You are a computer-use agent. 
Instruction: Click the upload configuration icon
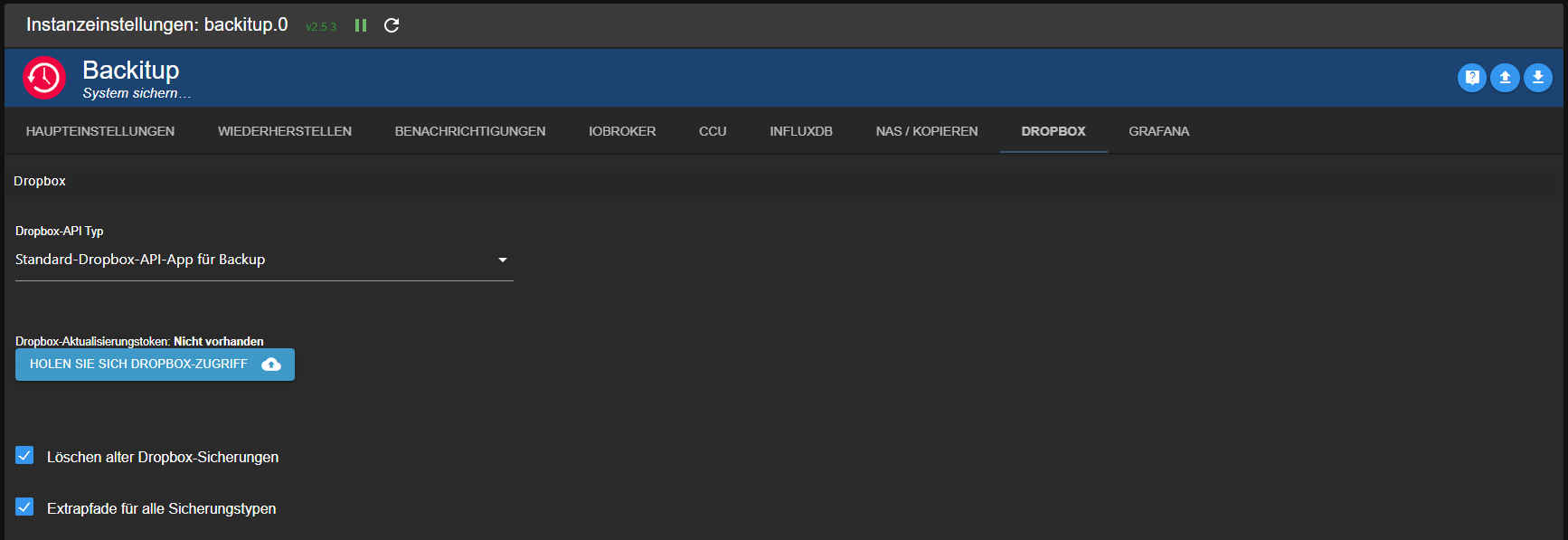pos(1505,78)
